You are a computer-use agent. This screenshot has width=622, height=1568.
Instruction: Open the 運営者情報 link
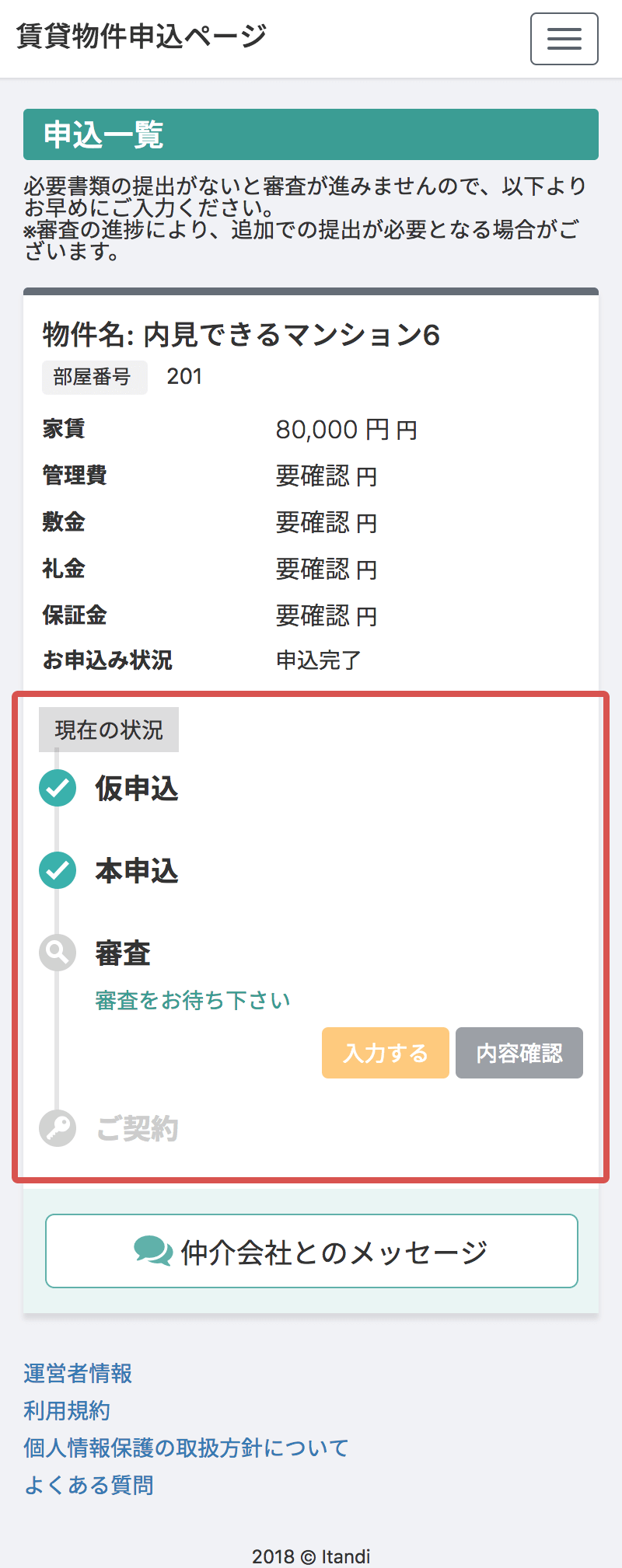[x=78, y=1373]
